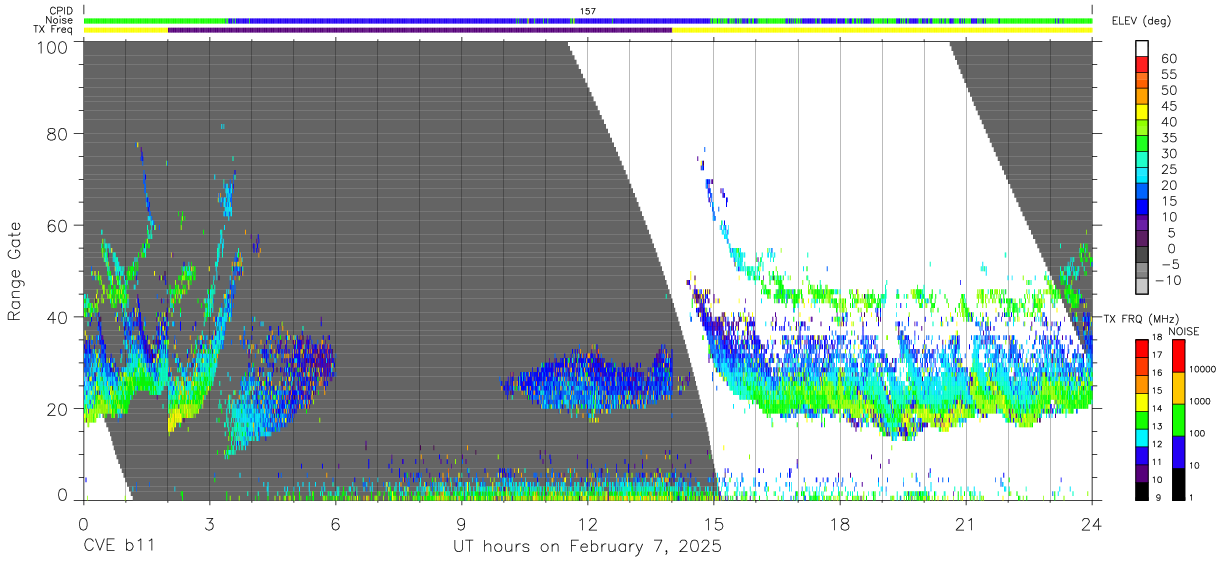Click the UT hours axis tick 6
The image size is (1228, 567).
pos(336,523)
